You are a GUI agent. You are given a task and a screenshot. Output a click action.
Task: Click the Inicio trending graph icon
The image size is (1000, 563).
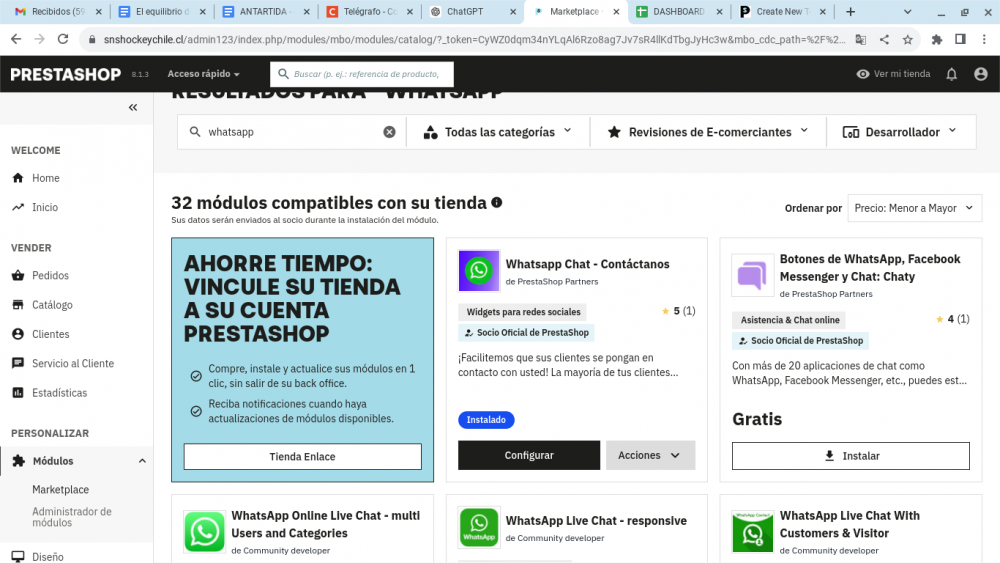(18, 207)
